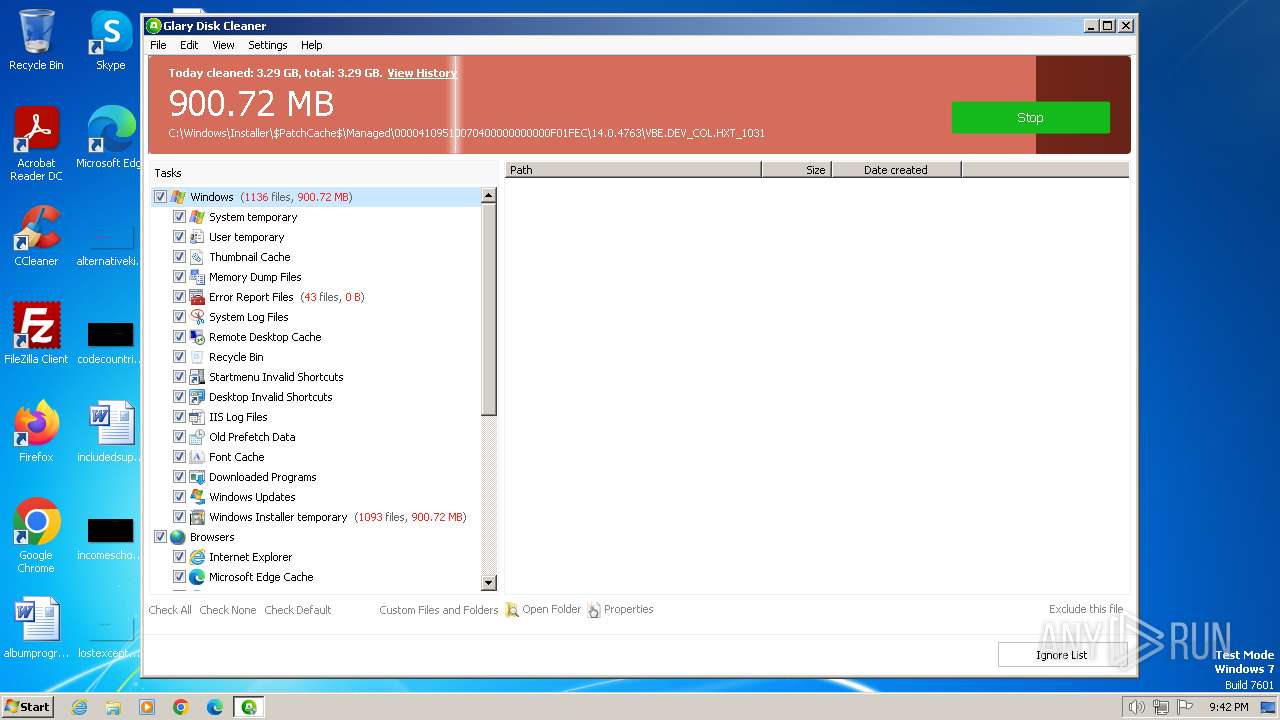
Task: Open the Help menu
Action: coord(312,45)
